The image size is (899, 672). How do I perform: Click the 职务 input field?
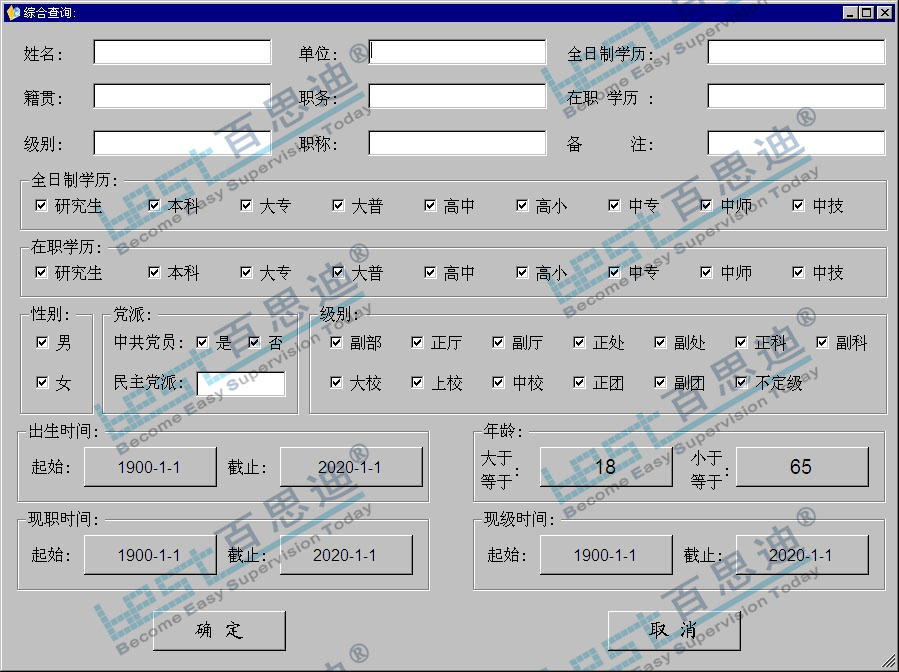(x=457, y=96)
